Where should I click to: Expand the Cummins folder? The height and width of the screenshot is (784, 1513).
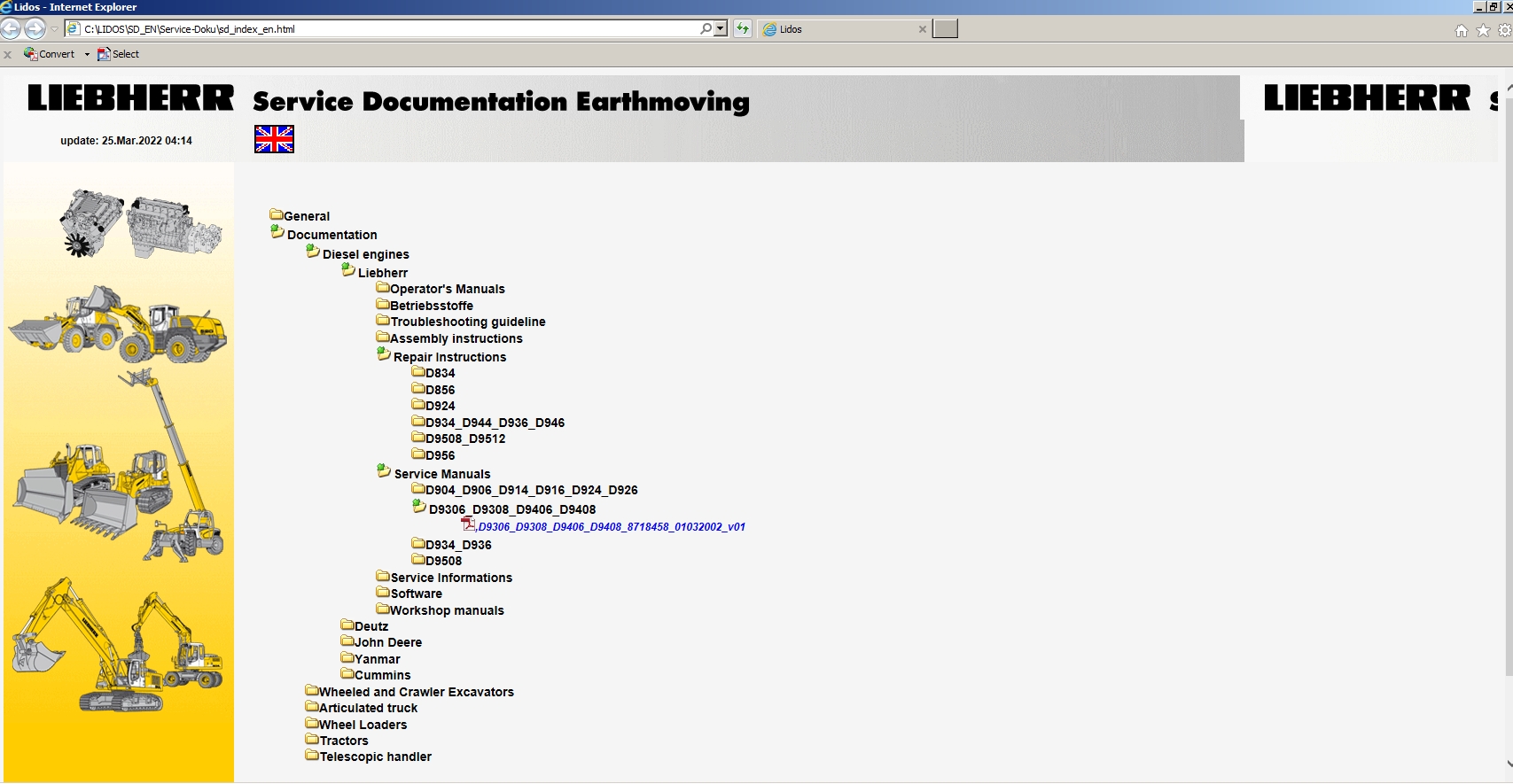click(376, 675)
